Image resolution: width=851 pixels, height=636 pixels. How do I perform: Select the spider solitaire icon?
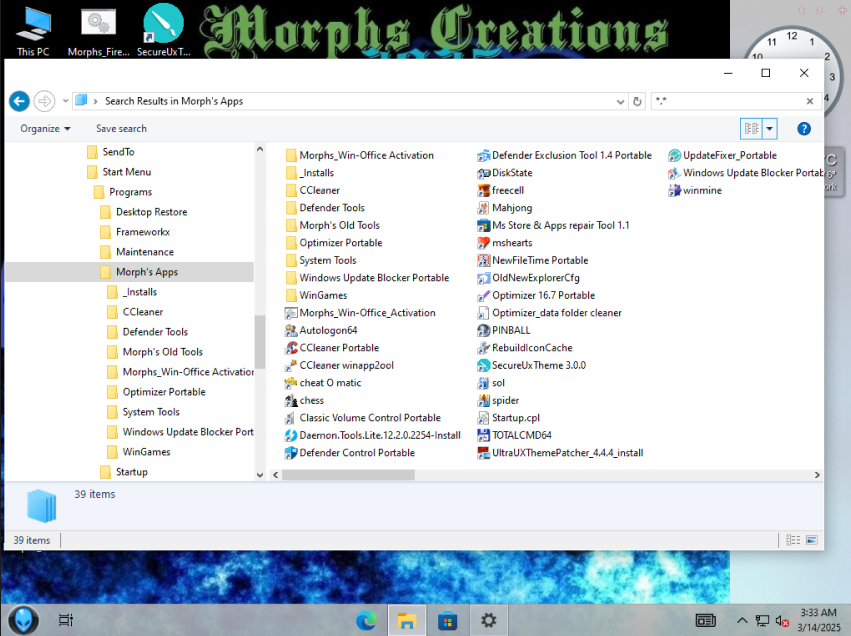click(483, 400)
